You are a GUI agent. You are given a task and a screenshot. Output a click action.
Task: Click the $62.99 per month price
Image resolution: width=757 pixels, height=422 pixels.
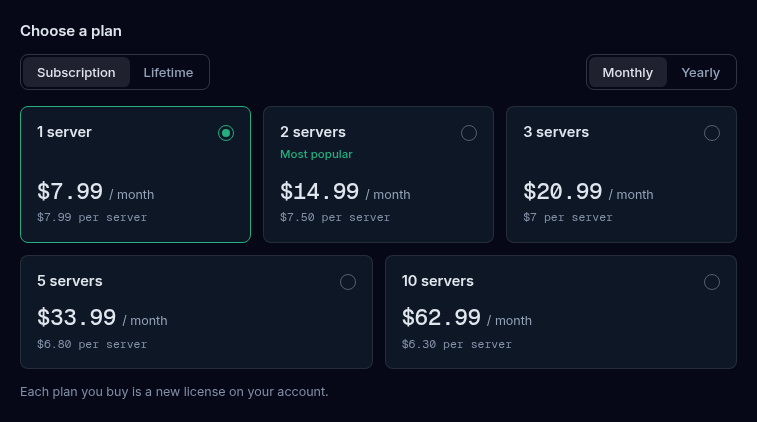tap(467, 318)
